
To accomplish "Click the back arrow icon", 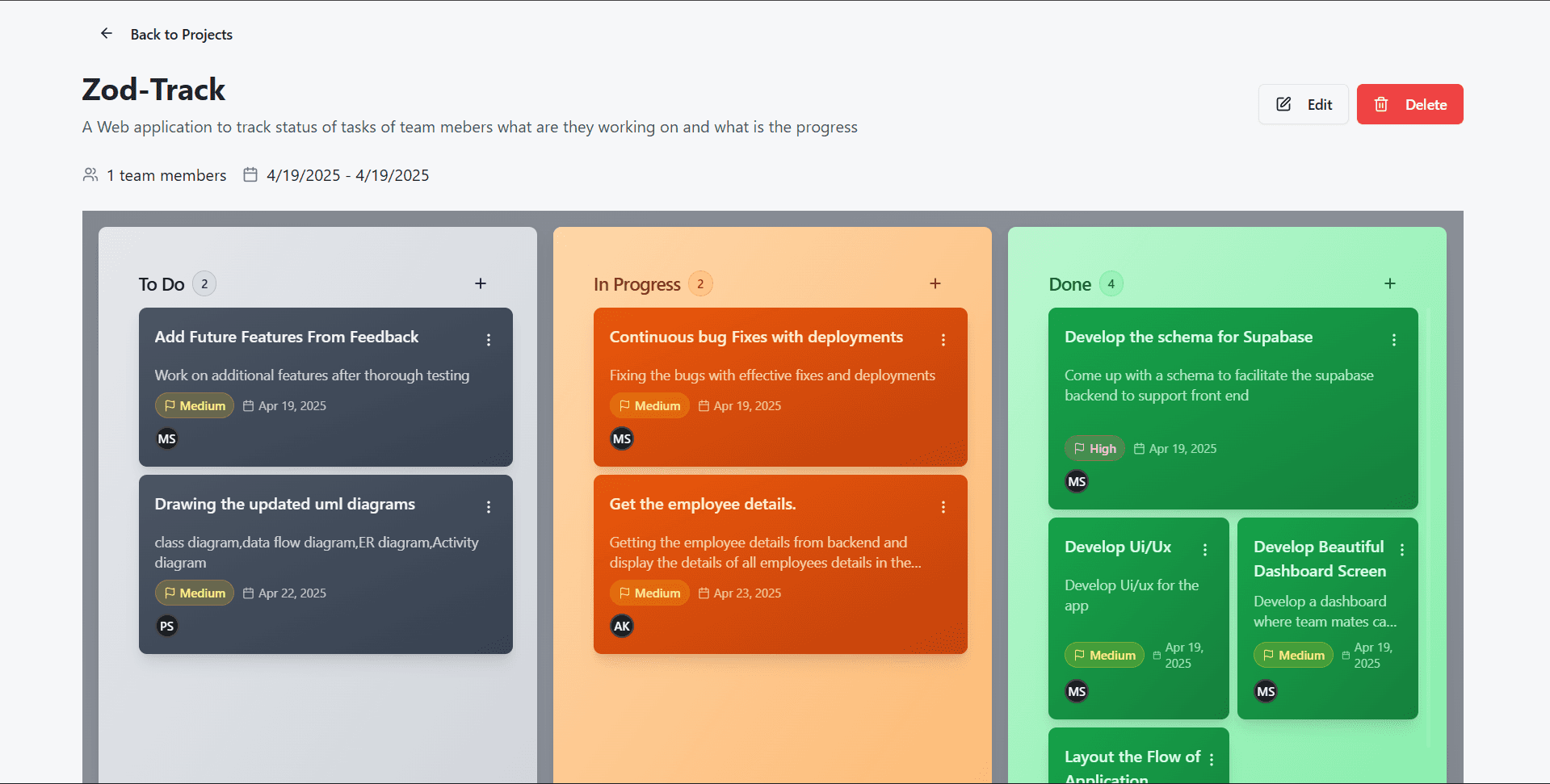I will tap(107, 33).
